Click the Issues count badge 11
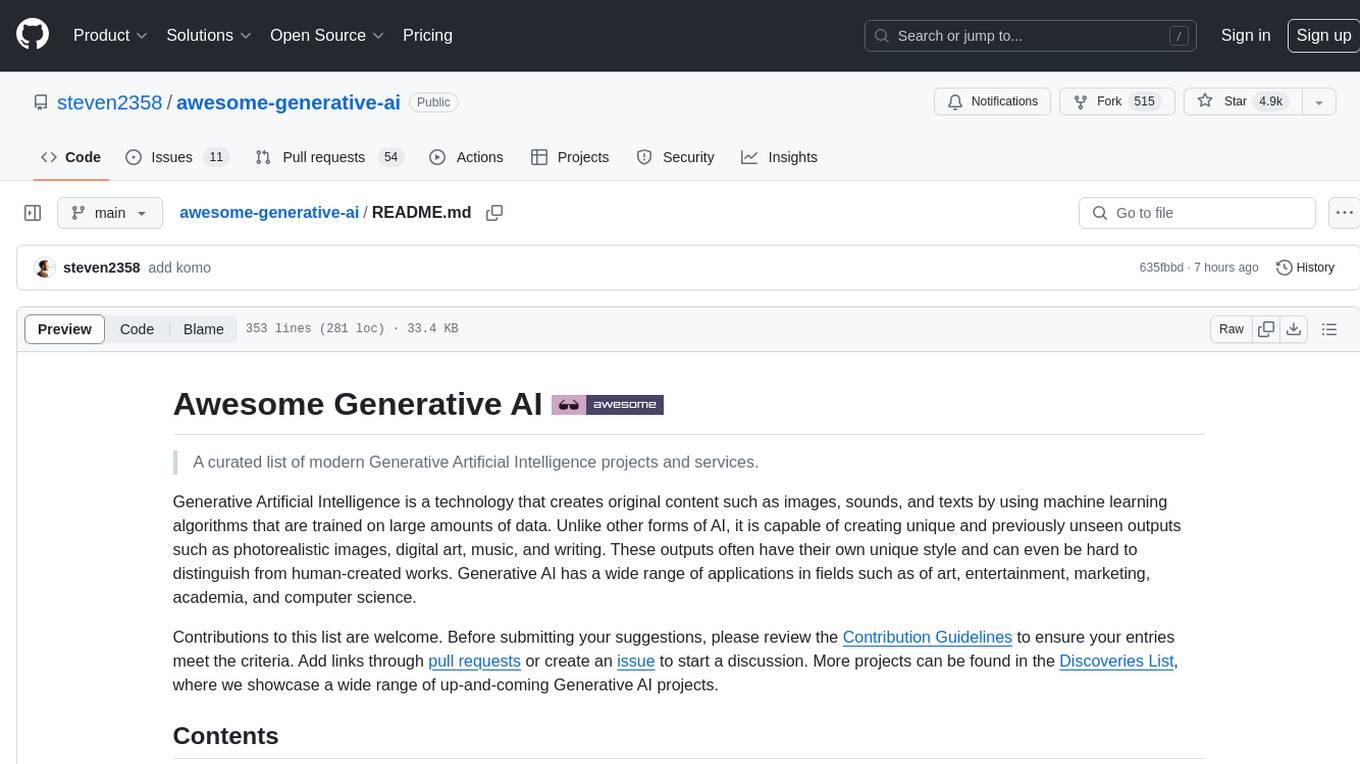Screen dimensions: 1360x764 point(216,157)
